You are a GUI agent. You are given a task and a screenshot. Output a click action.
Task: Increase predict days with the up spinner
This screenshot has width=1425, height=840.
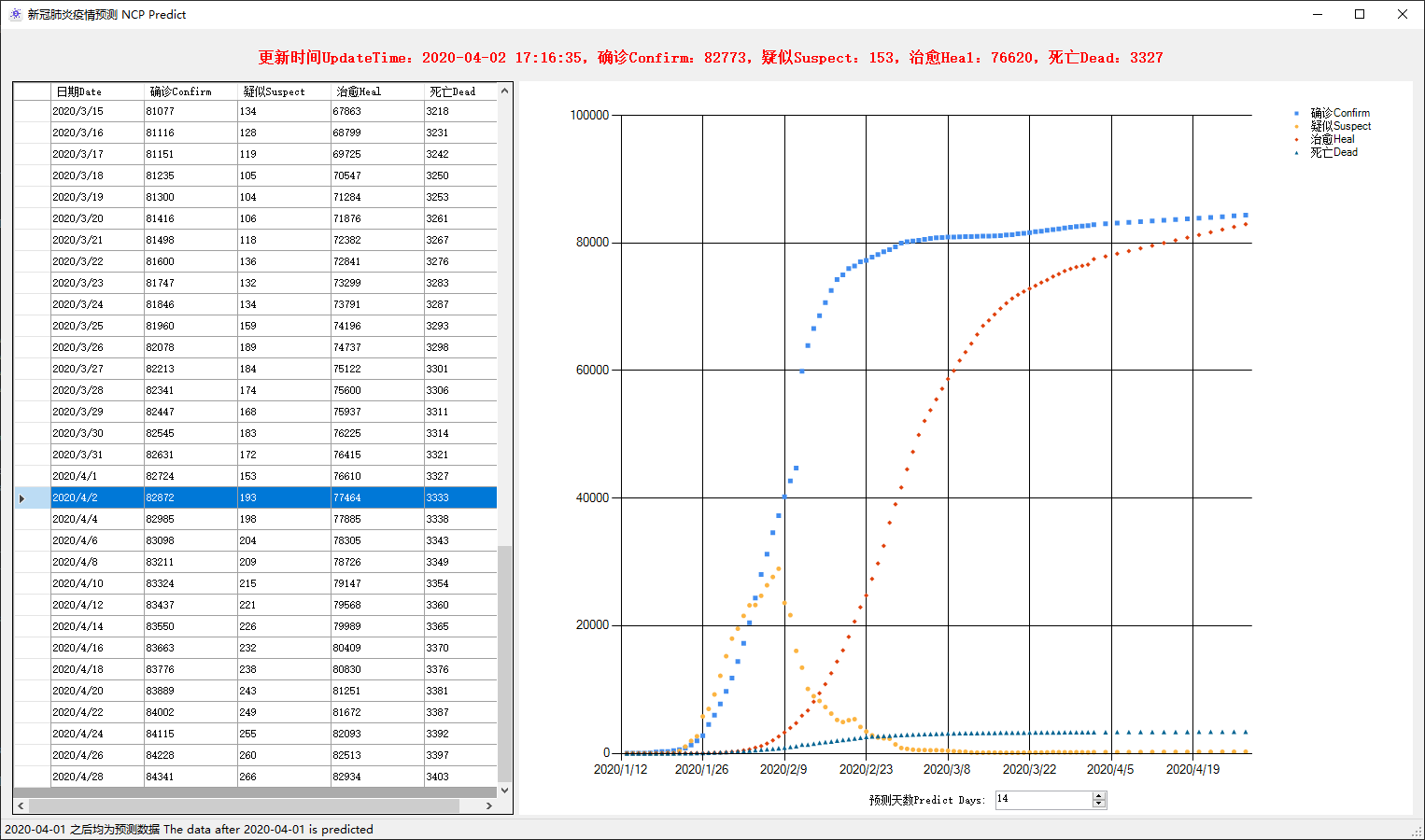[1099, 796]
